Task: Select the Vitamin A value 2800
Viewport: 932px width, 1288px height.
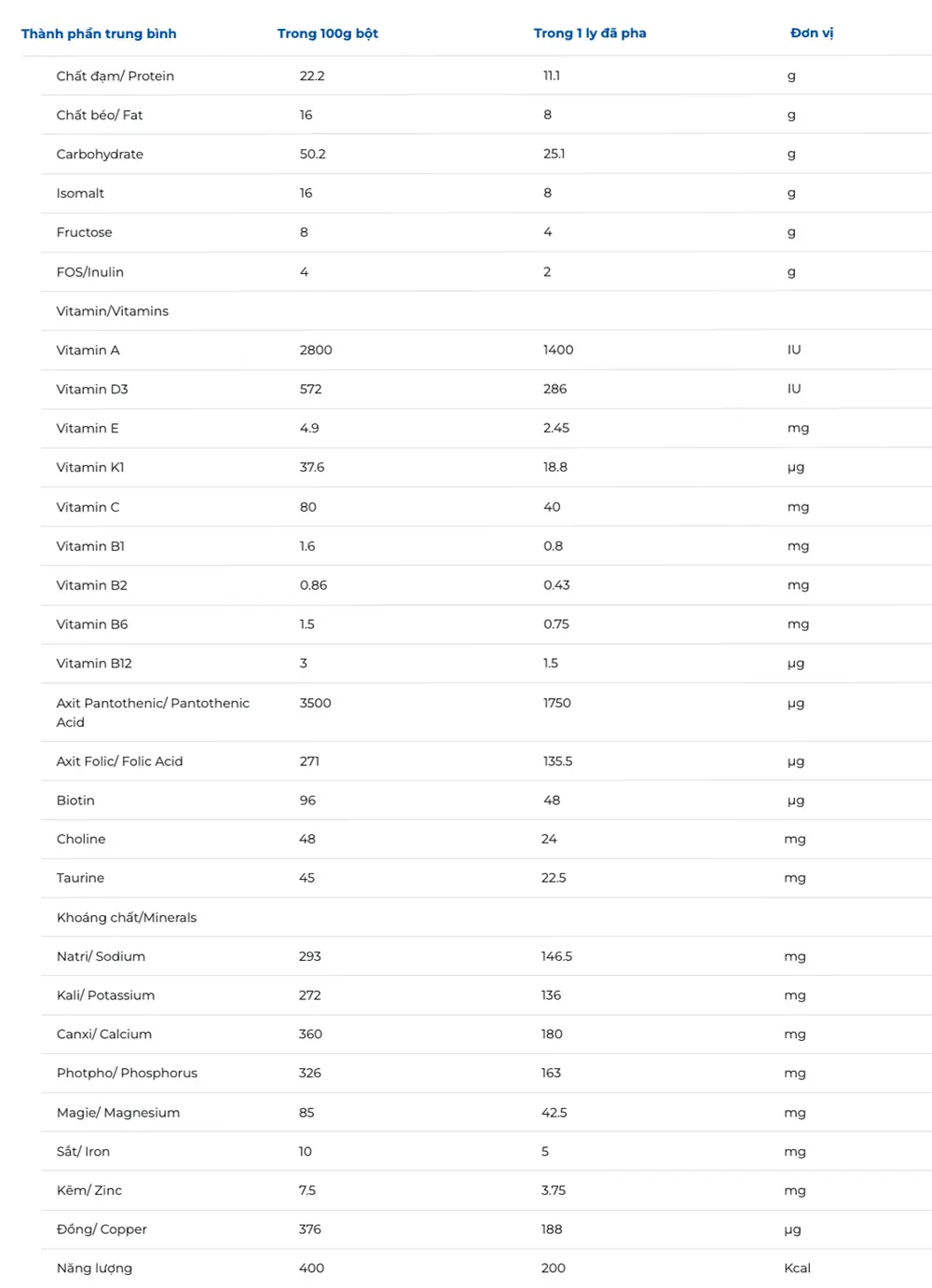Action: coord(316,350)
